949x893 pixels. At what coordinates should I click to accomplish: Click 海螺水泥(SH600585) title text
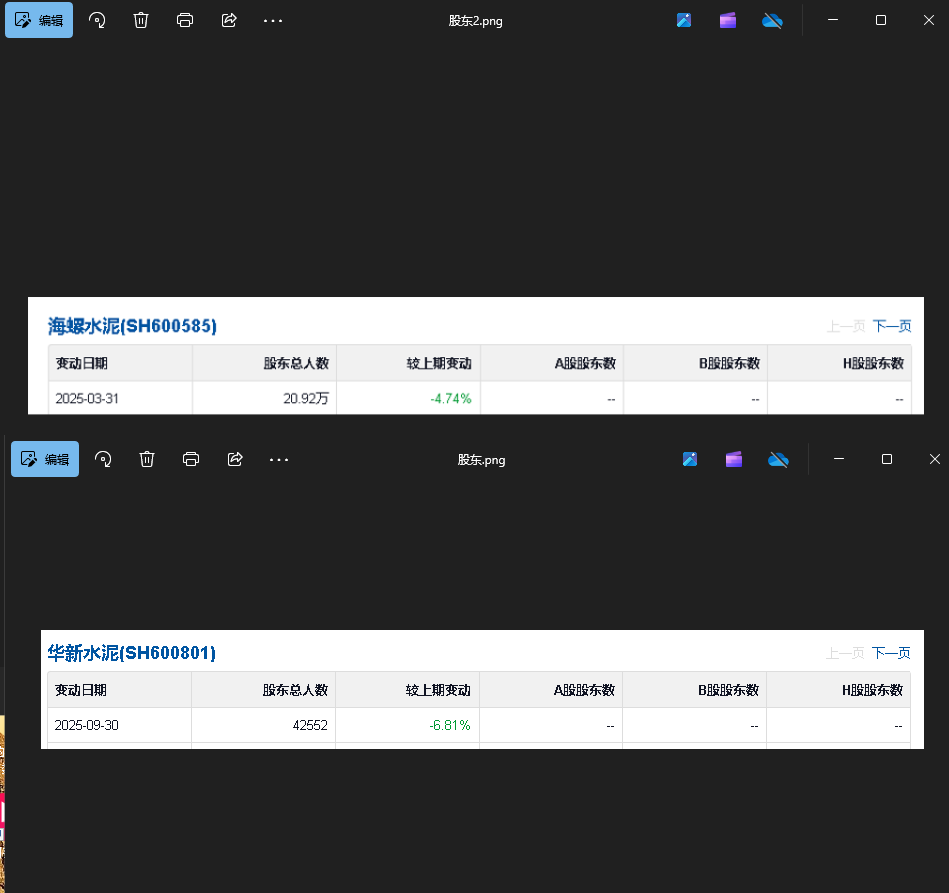[x=132, y=326]
